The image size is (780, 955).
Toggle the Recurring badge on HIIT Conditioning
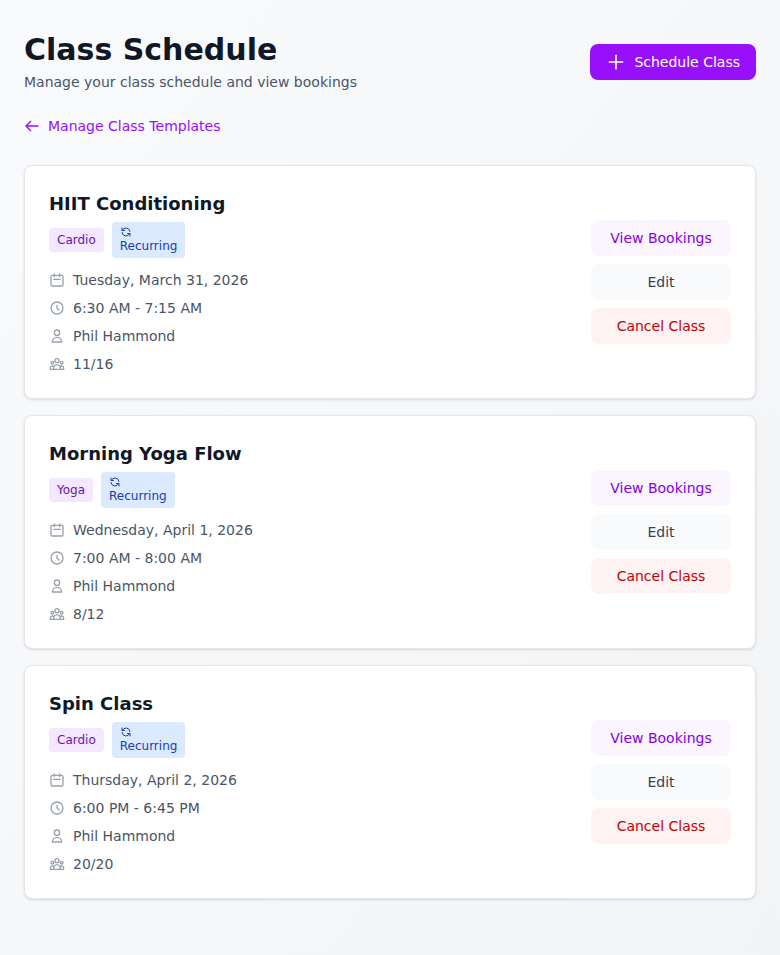point(147,240)
